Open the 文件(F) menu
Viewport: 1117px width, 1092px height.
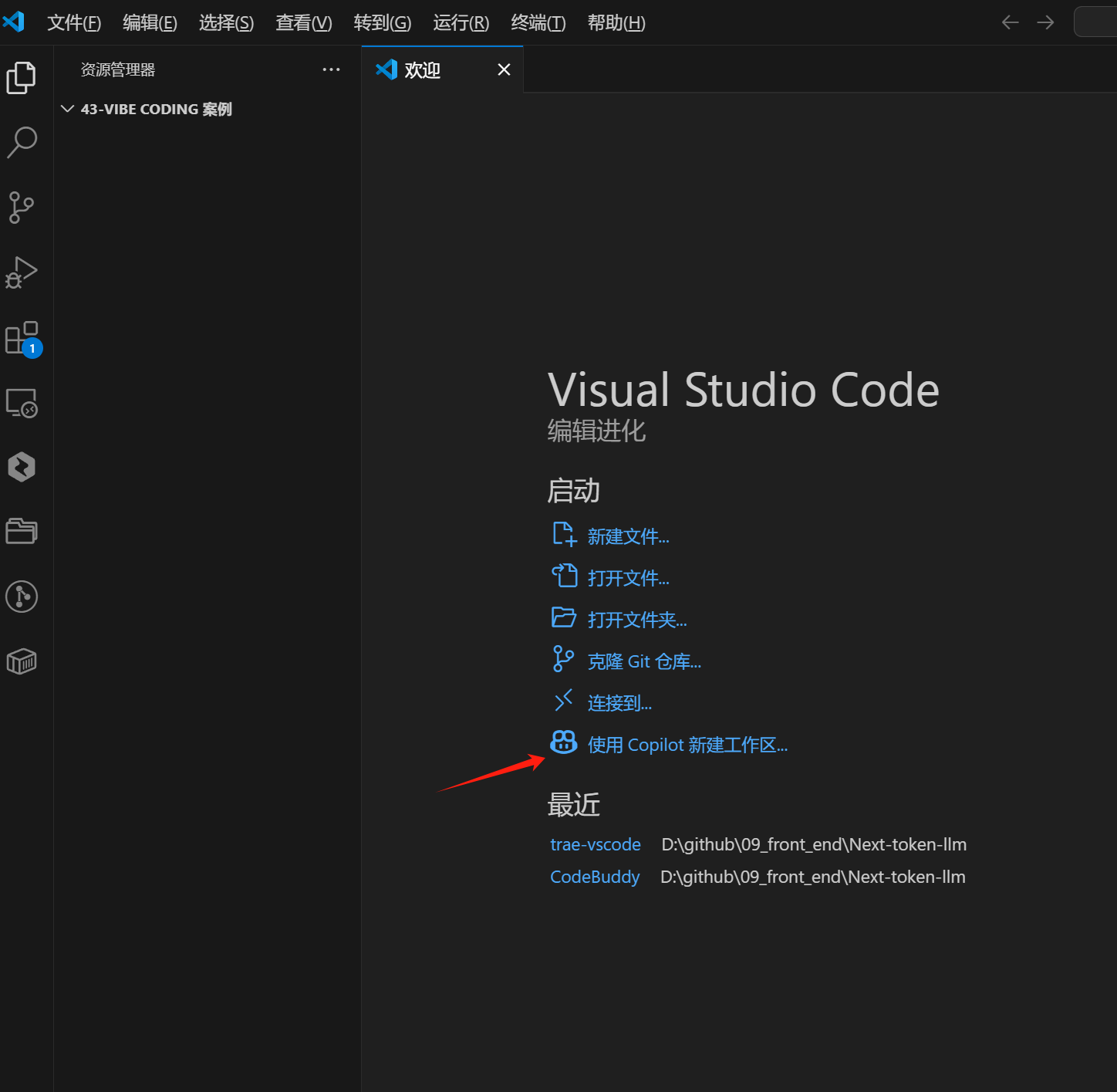[74, 23]
